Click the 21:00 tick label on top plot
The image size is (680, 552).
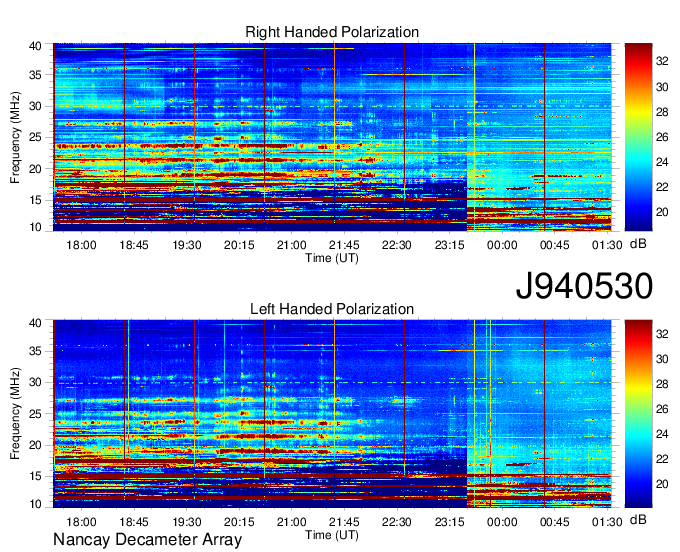coord(291,245)
